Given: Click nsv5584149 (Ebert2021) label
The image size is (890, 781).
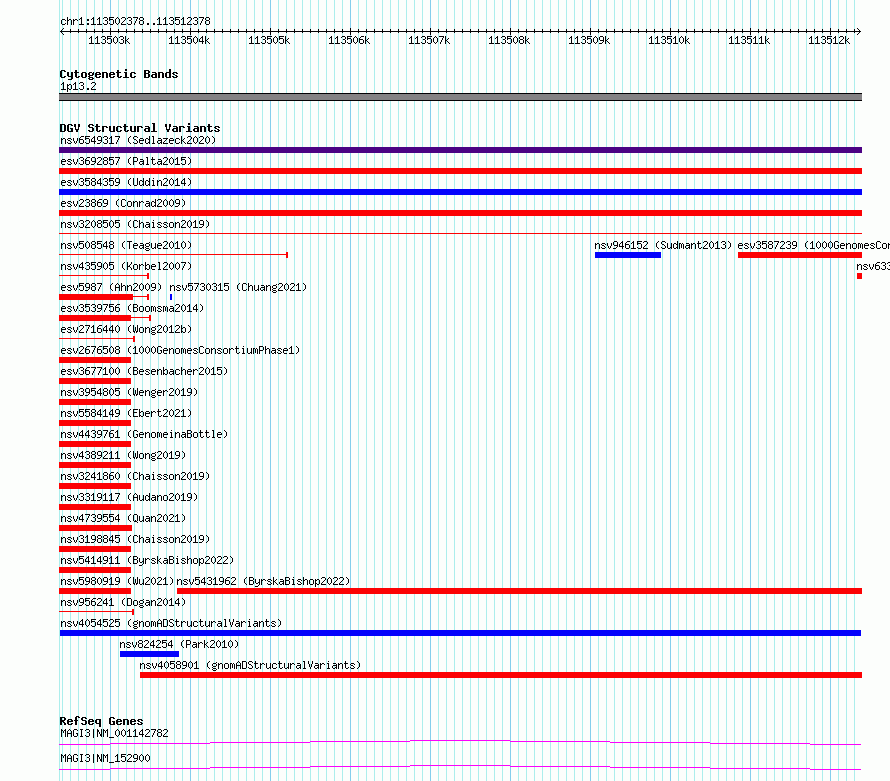Looking at the screenshot, I should [126, 413].
